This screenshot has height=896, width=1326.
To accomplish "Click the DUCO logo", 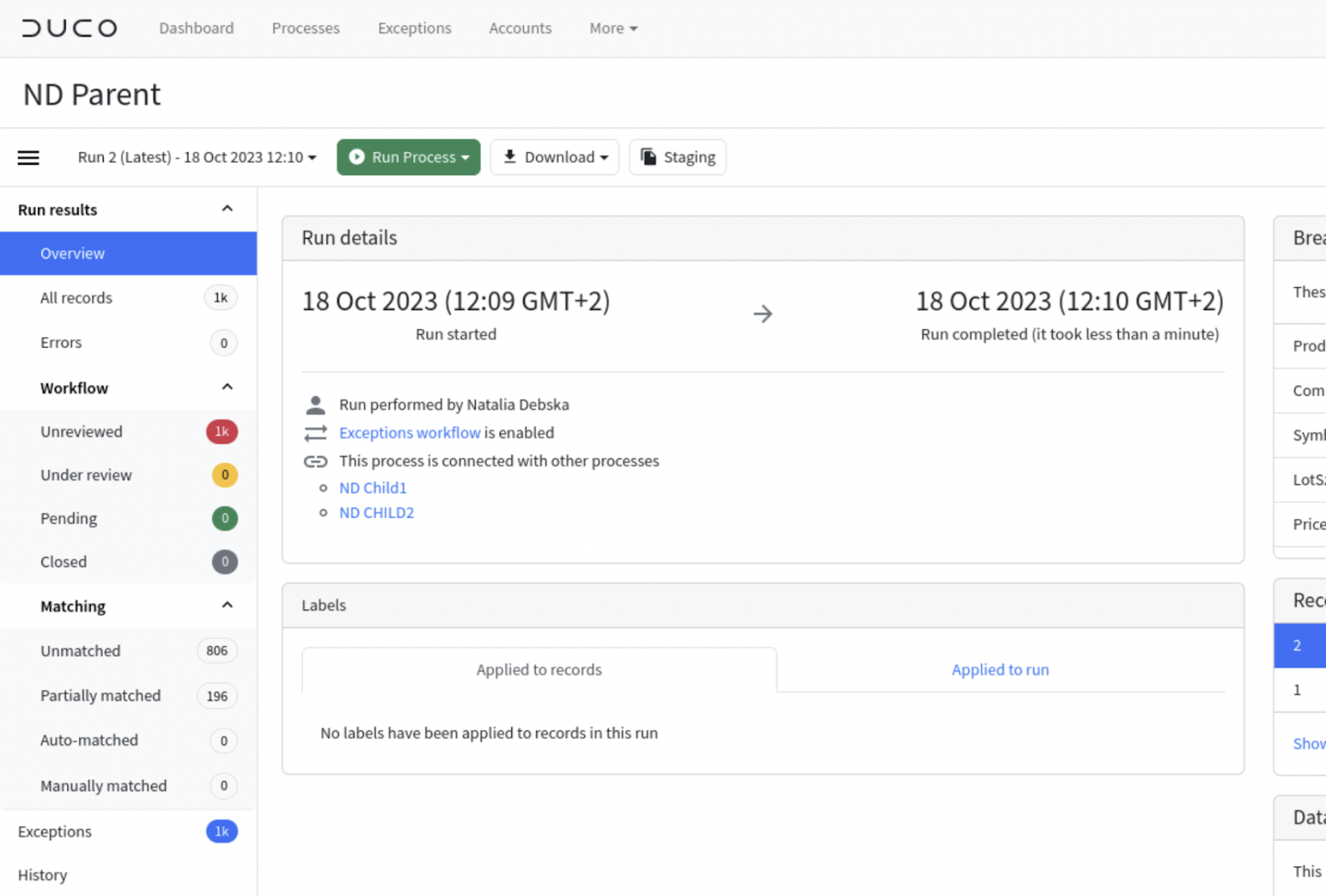I will pyautogui.click(x=70, y=27).
